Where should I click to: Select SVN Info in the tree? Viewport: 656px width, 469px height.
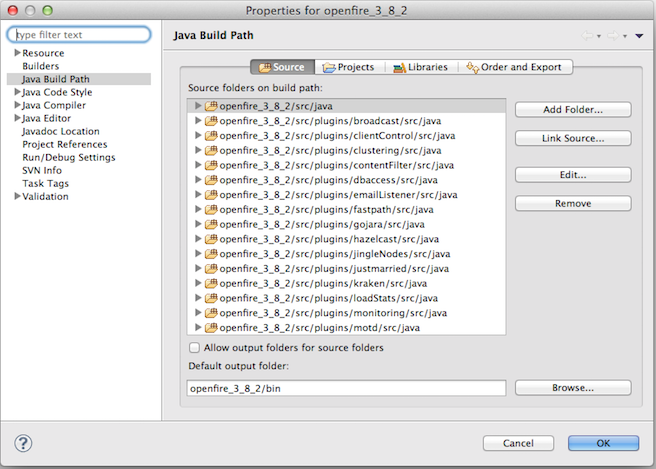click(x=42, y=170)
